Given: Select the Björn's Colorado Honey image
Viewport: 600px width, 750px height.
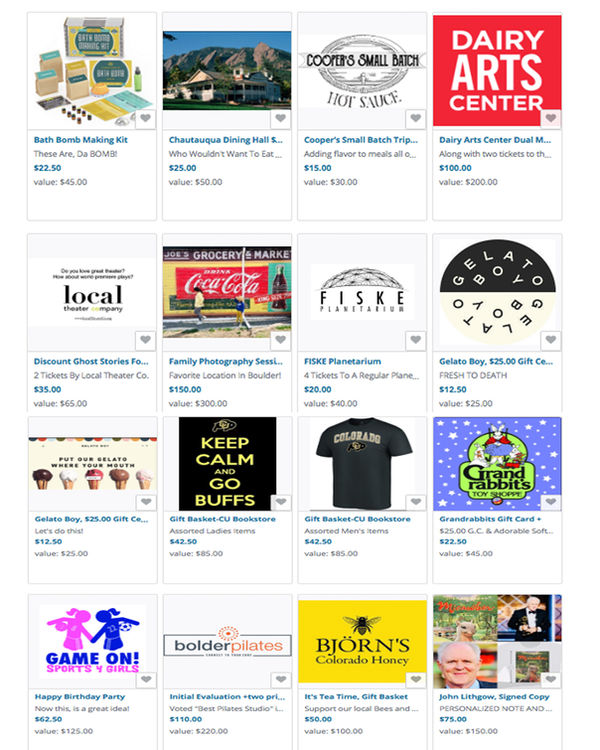Looking at the screenshot, I should (x=362, y=641).
